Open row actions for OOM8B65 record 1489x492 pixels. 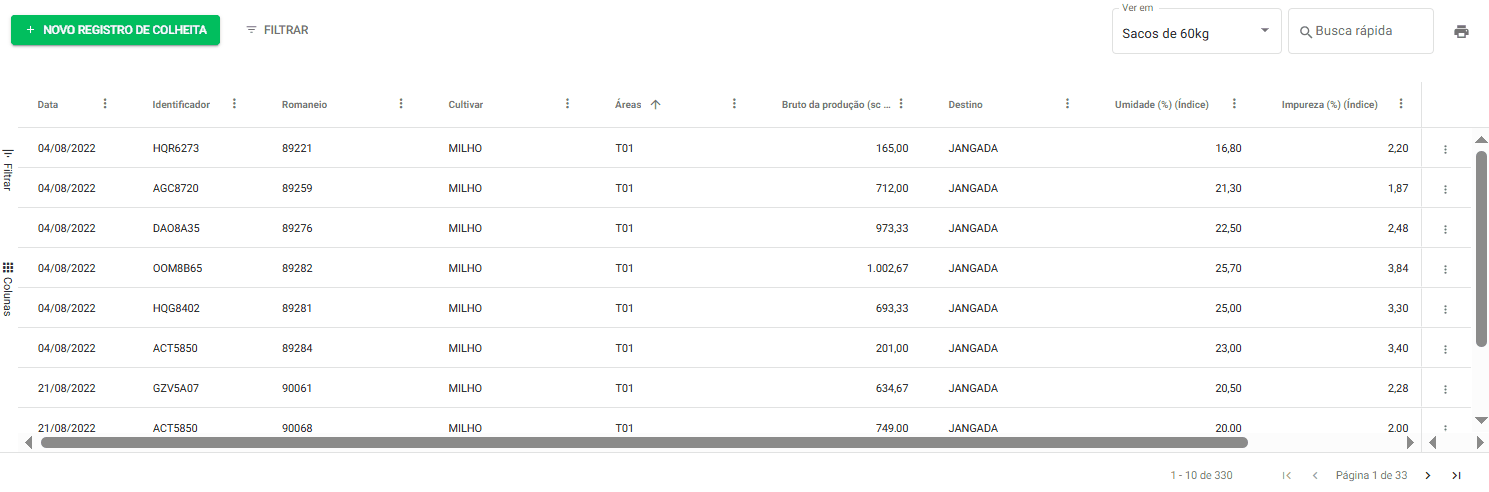[1445, 269]
